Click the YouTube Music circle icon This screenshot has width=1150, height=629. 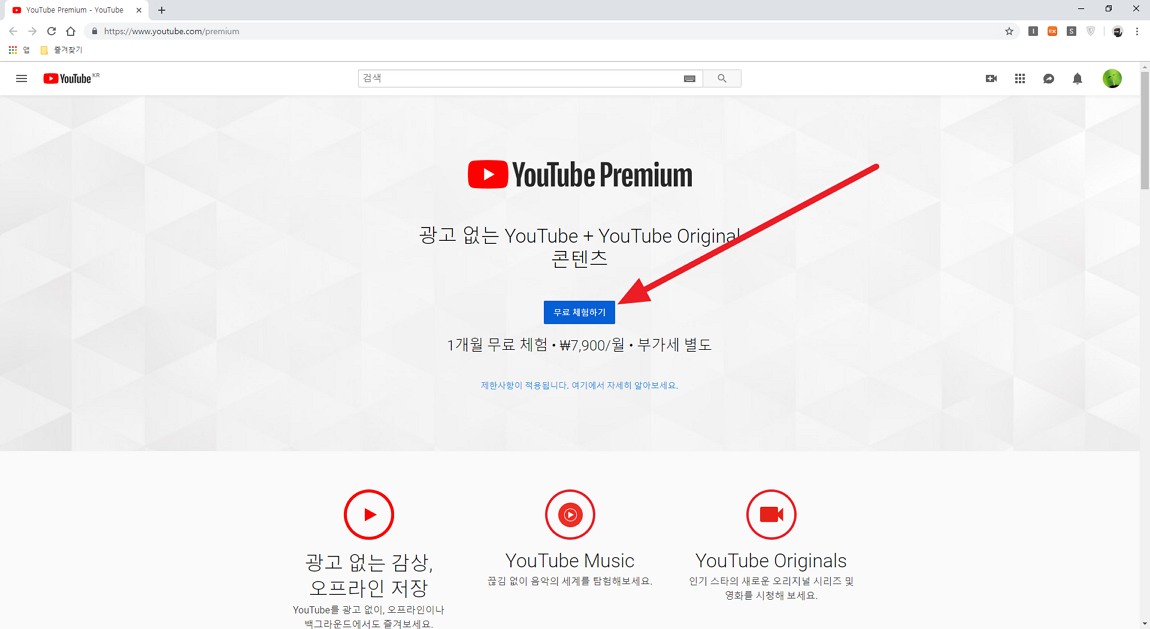(570, 515)
